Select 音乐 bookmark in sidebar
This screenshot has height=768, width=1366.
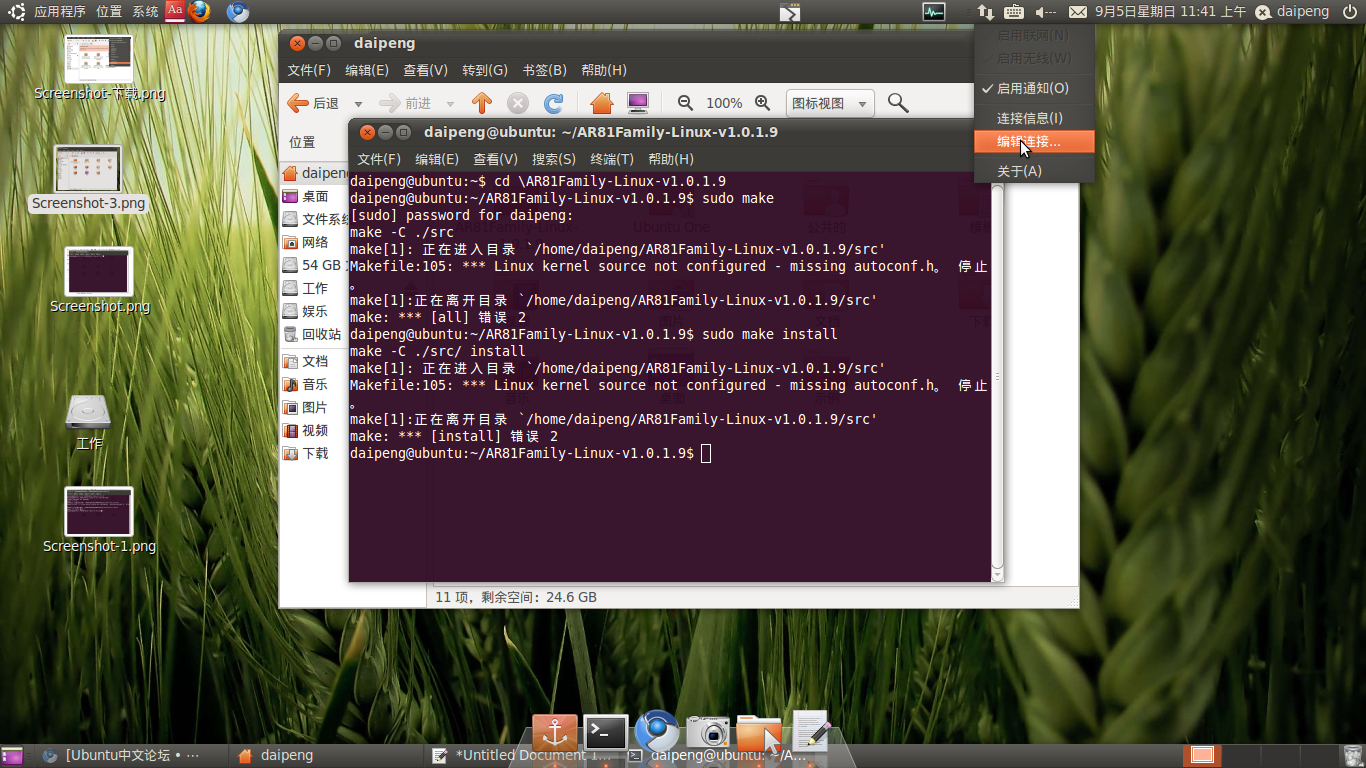pos(314,384)
